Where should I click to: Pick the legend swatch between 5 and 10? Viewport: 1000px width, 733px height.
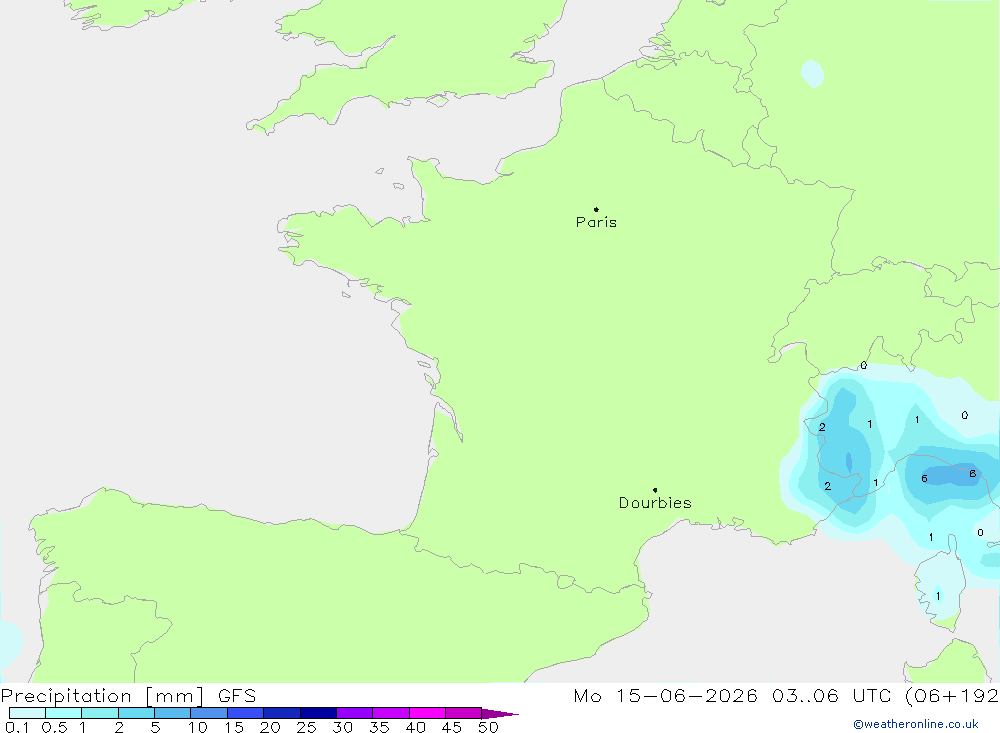173,713
